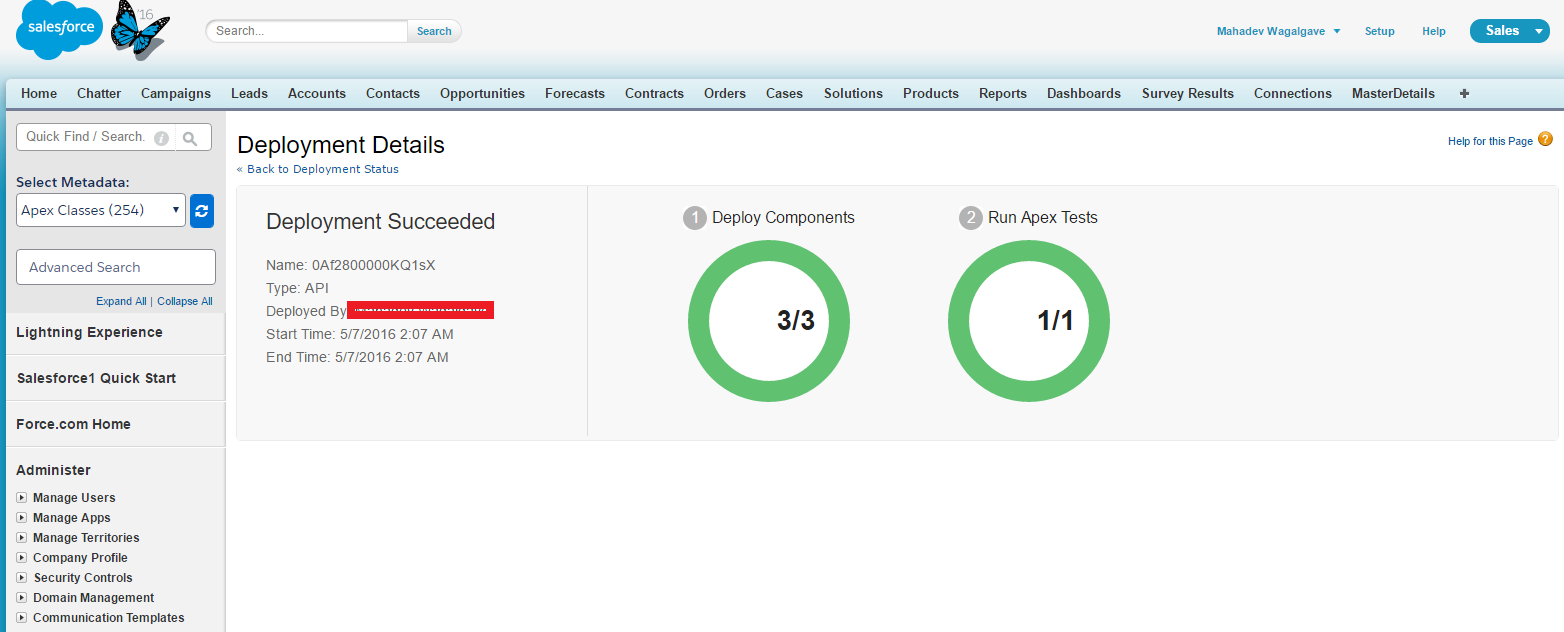Expand the Security Controls section arrow

(x=22, y=578)
